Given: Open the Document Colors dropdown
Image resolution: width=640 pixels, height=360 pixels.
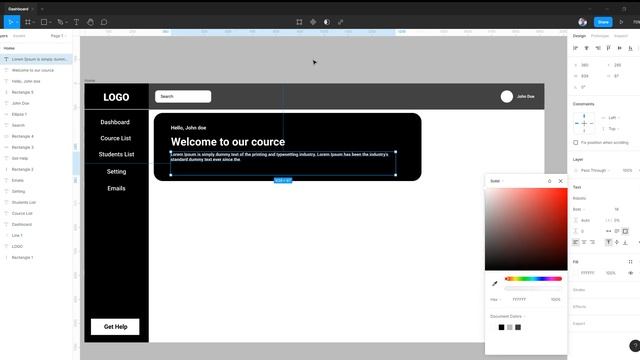Looking at the screenshot, I should (x=507, y=316).
